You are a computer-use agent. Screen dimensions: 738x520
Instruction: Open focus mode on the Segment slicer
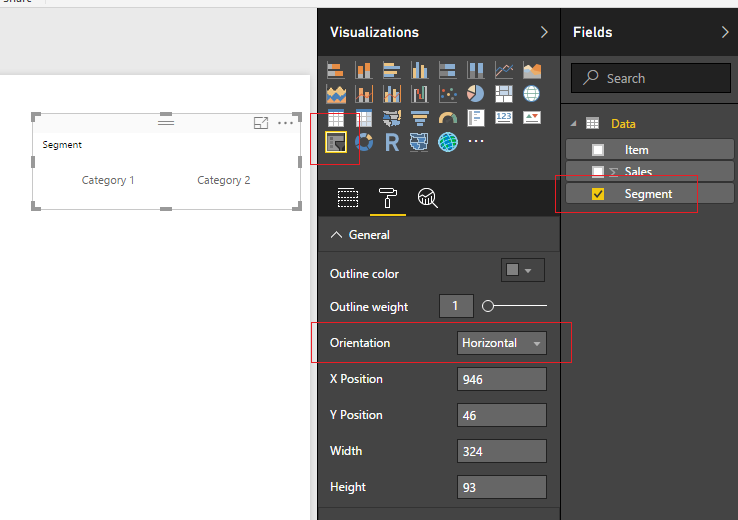click(x=261, y=123)
